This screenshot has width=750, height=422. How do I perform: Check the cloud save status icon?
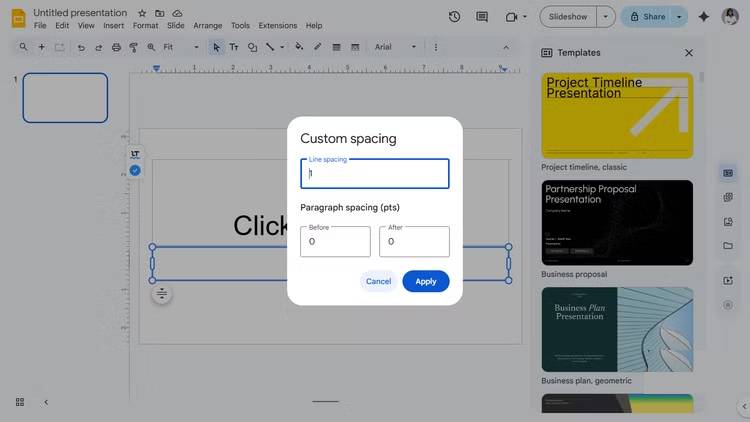coord(177,13)
